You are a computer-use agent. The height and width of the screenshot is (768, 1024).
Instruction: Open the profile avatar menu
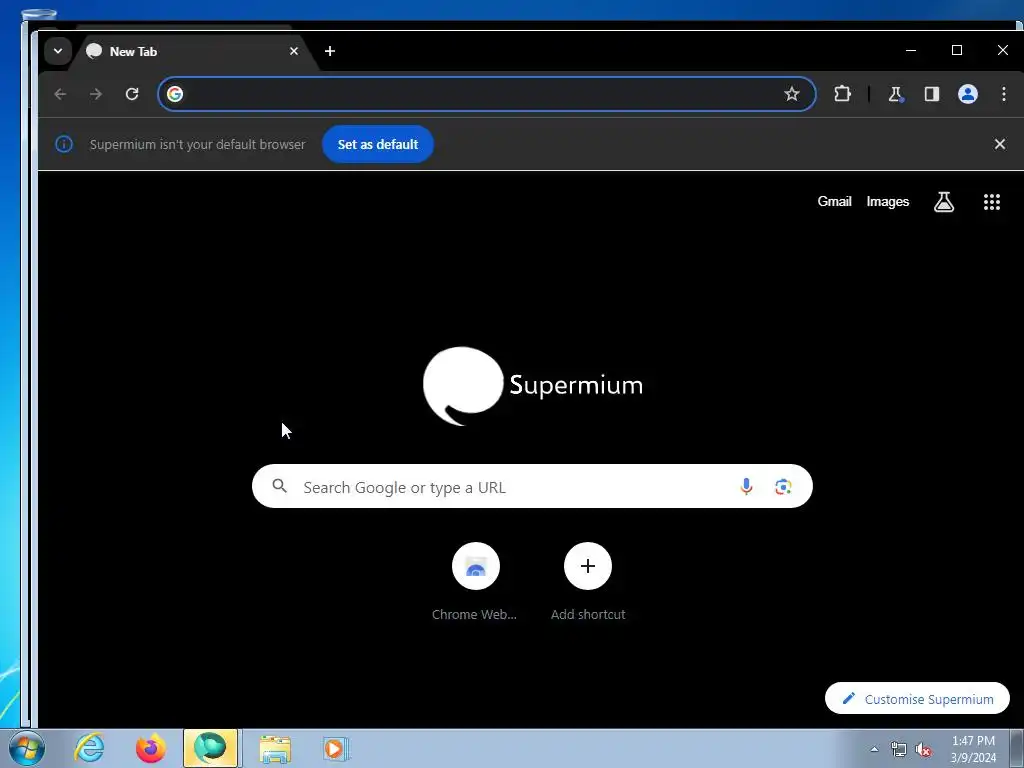click(x=968, y=94)
